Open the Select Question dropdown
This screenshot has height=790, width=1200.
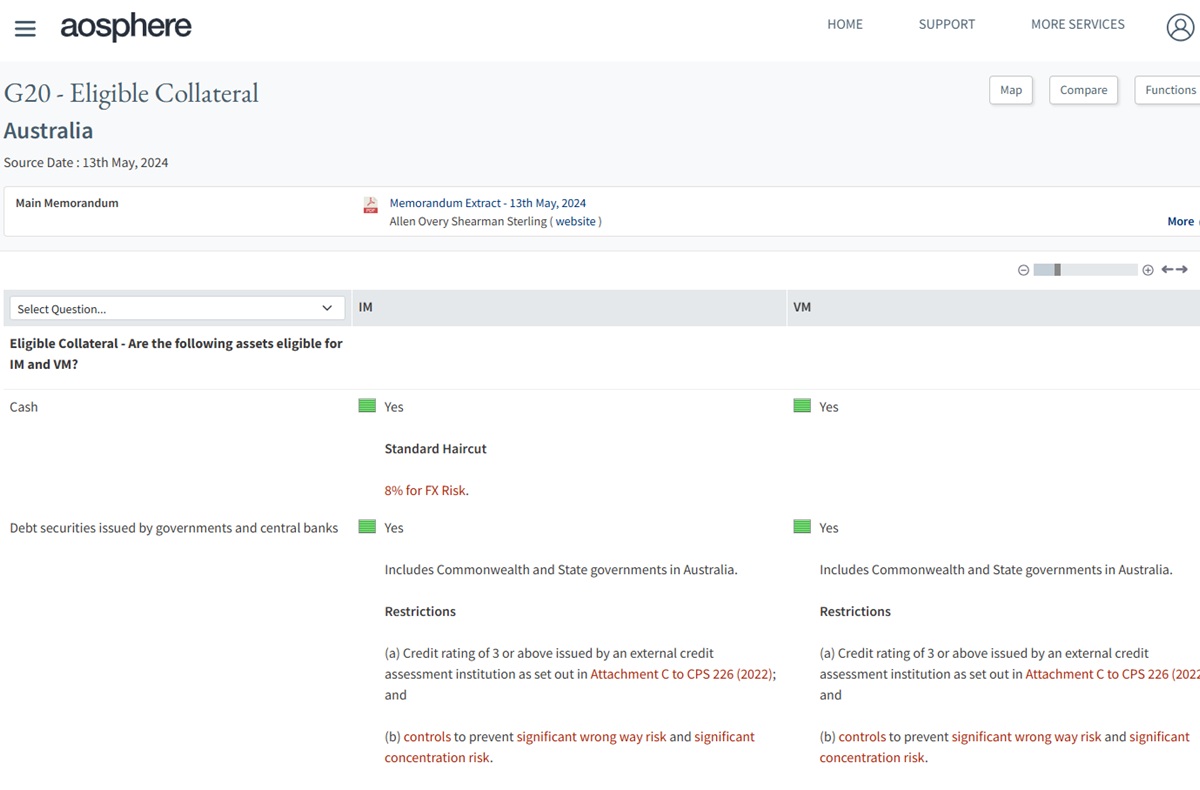click(x=176, y=308)
